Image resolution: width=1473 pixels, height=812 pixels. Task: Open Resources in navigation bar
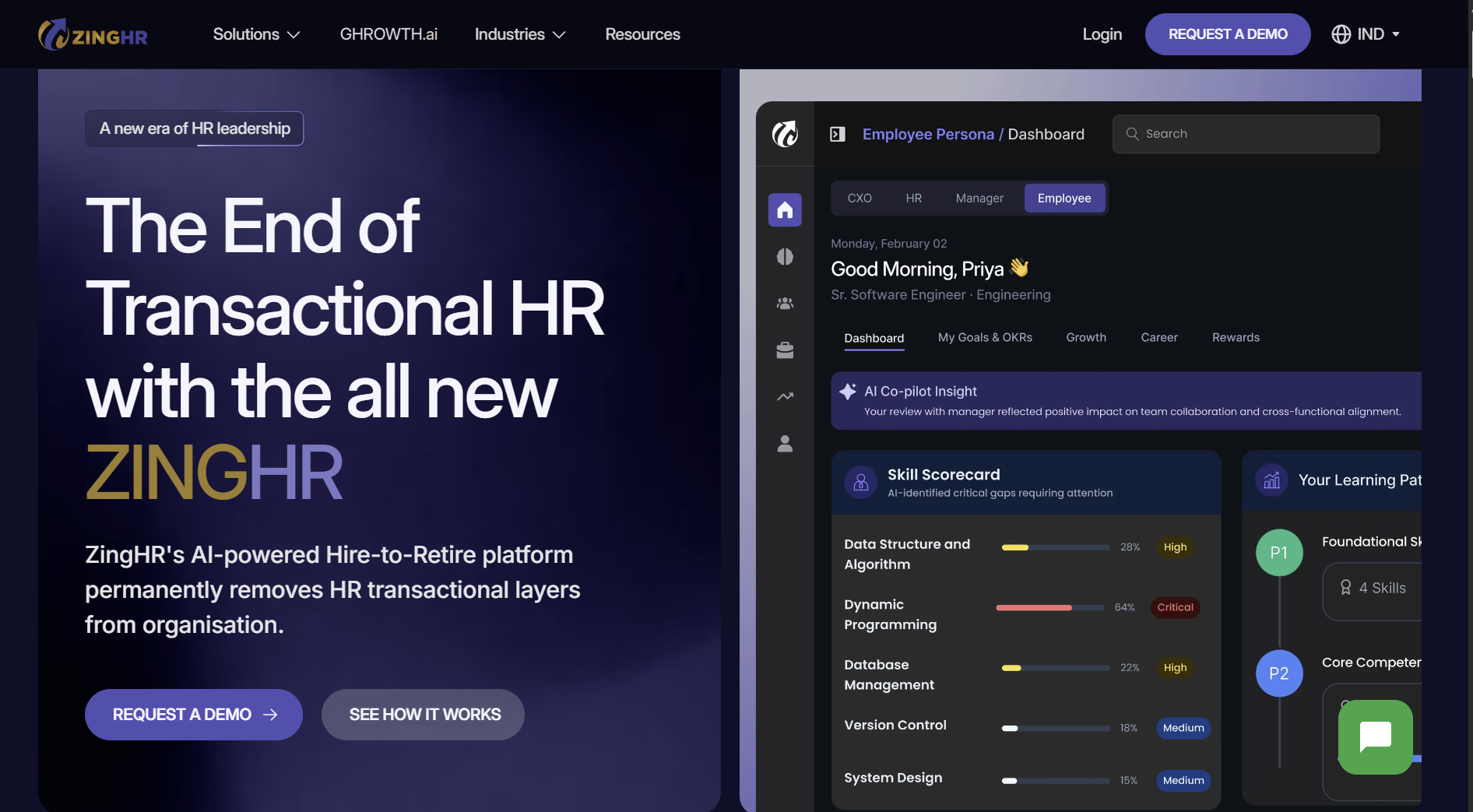642,34
